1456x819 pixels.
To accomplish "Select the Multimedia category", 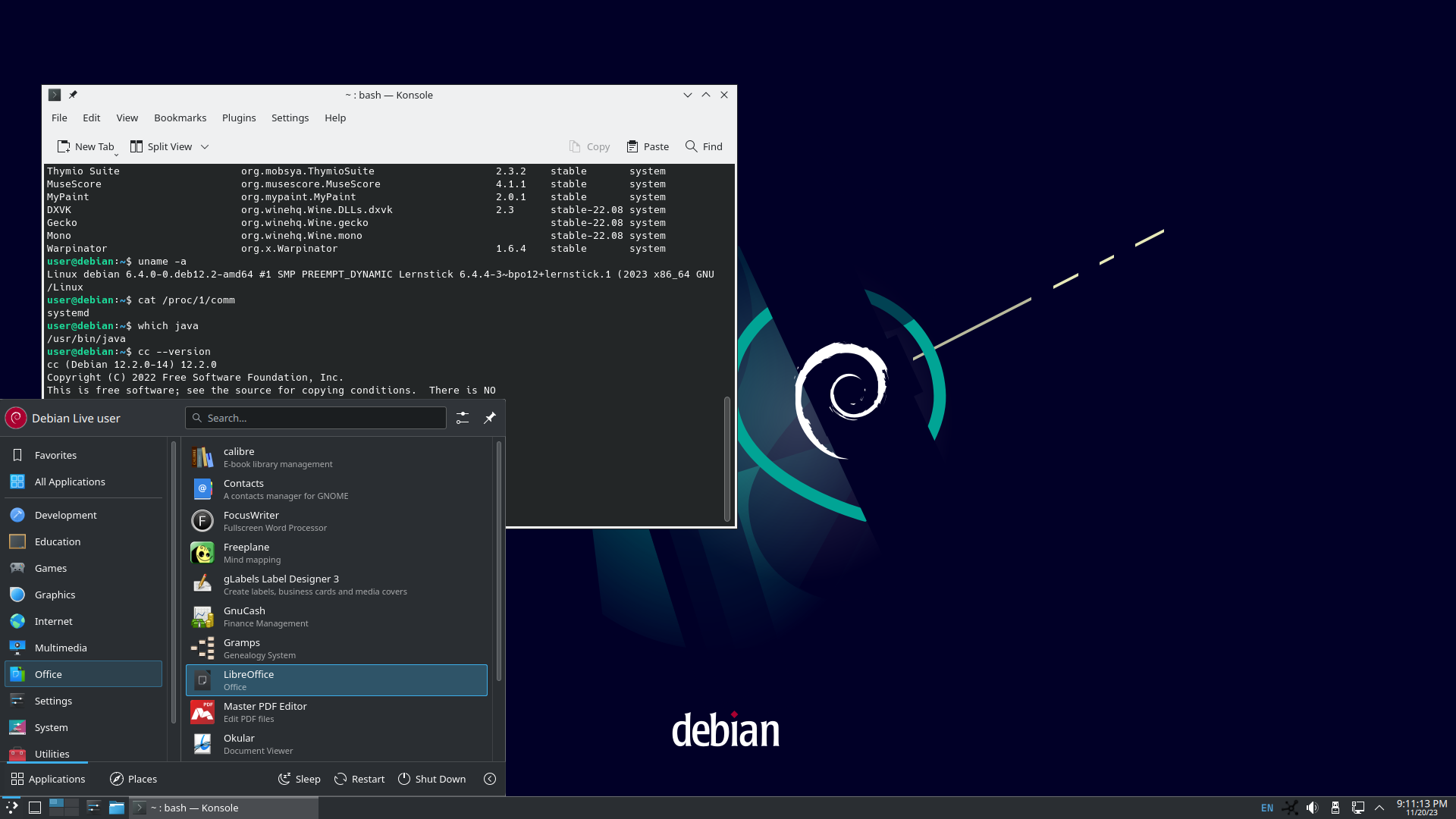I will click(x=83, y=648).
